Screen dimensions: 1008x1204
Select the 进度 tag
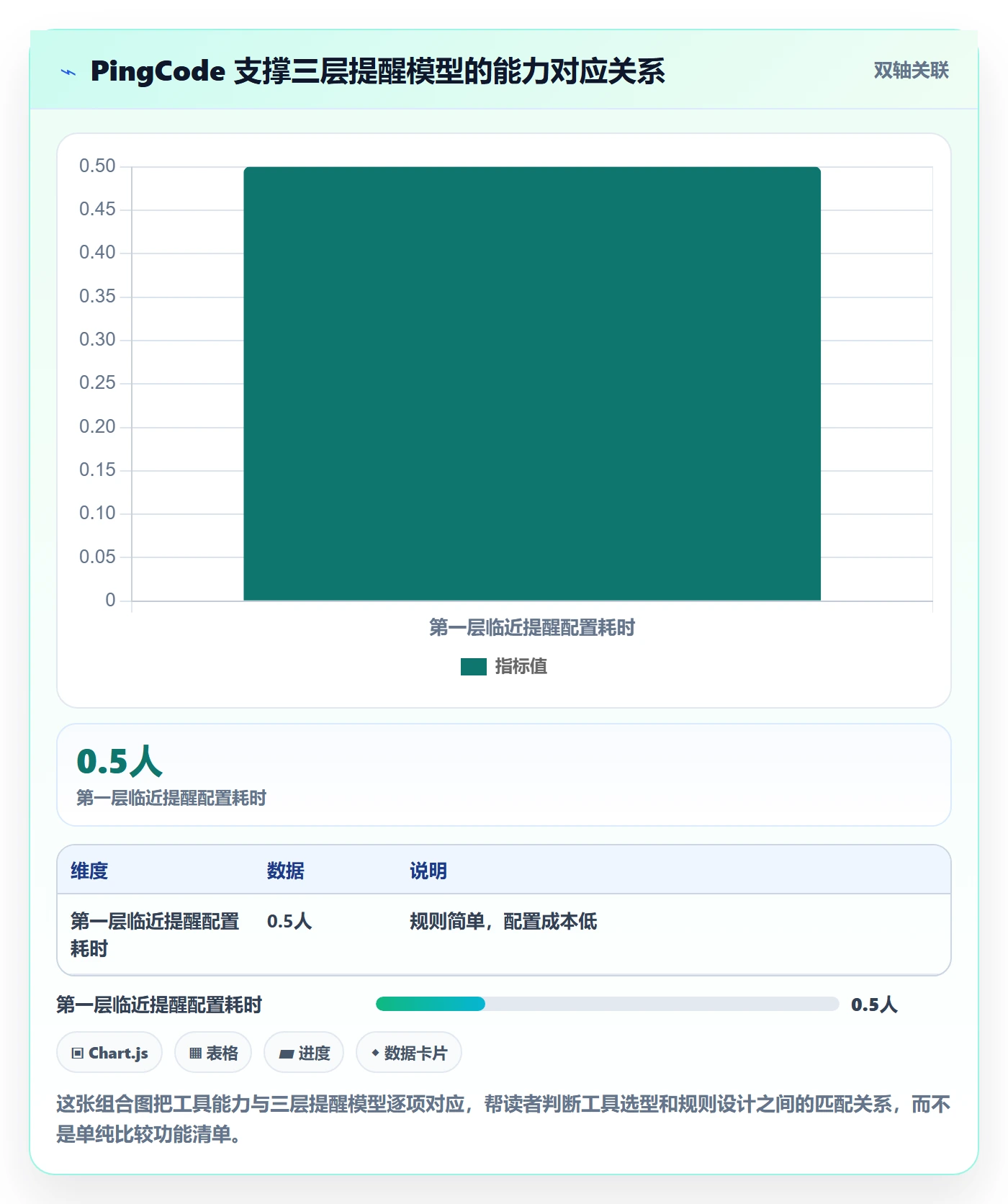point(304,1053)
